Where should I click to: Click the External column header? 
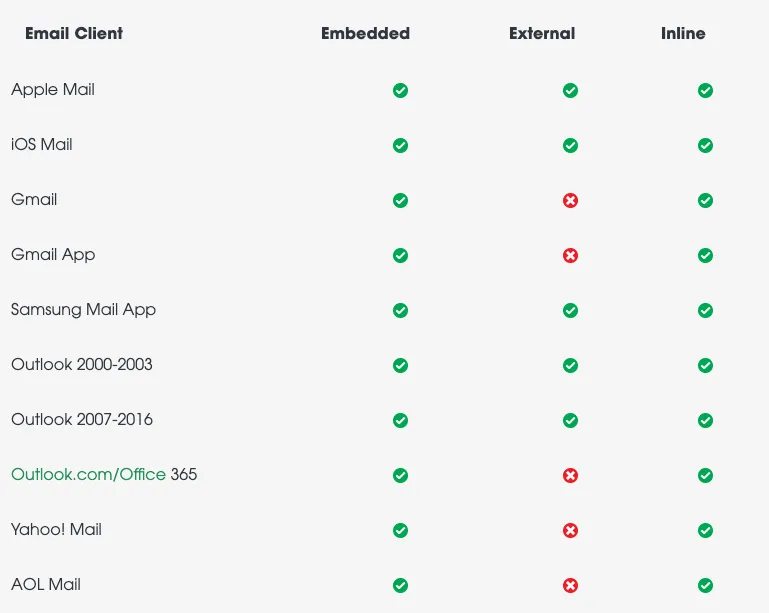click(542, 33)
